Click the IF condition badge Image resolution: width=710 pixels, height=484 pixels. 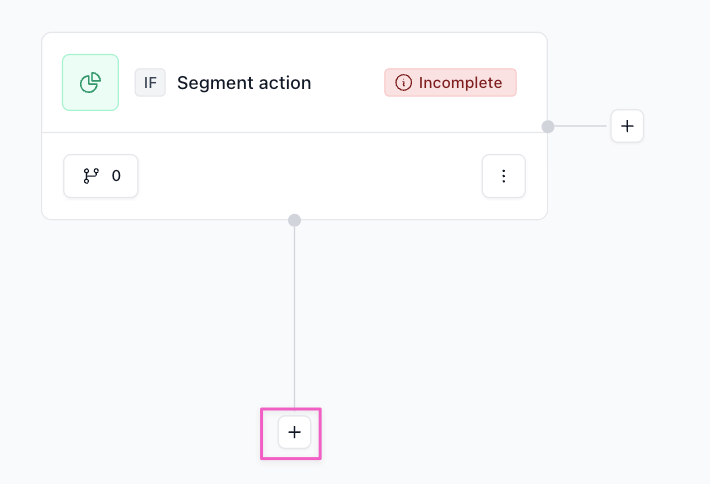(150, 83)
